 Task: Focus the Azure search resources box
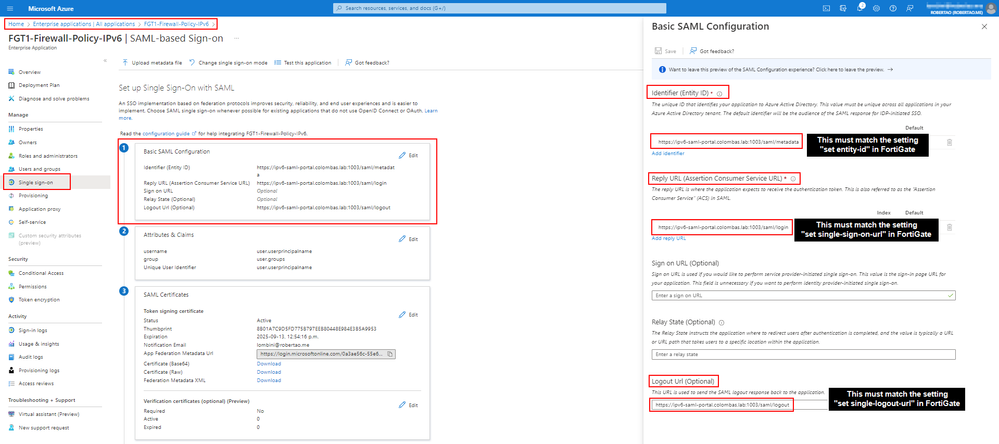coord(499,8)
